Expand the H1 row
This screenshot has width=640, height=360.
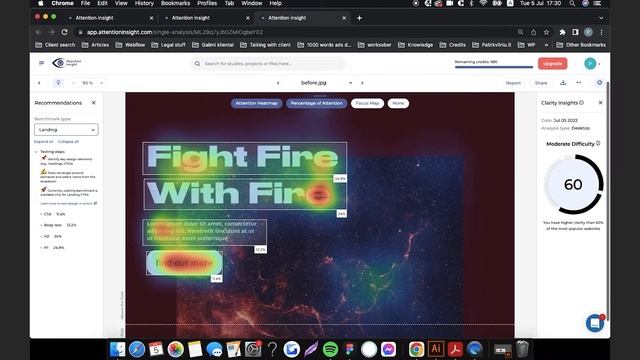[41, 247]
